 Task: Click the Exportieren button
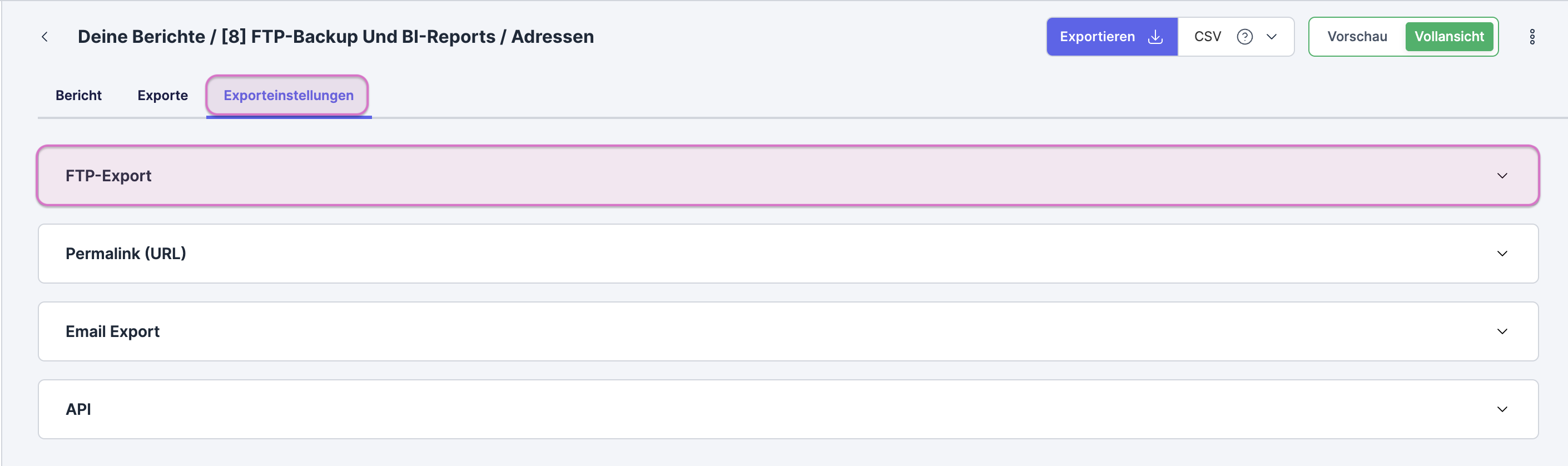(x=1098, y=37)
